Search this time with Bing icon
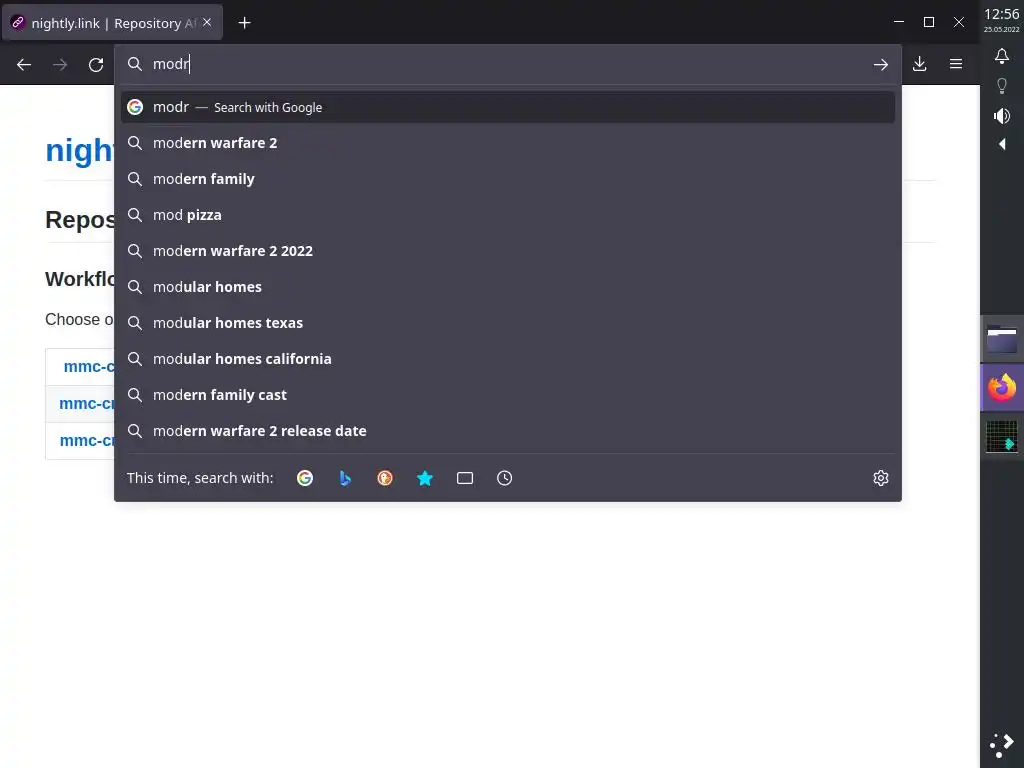1024x768 pixels. click(345, 478)
